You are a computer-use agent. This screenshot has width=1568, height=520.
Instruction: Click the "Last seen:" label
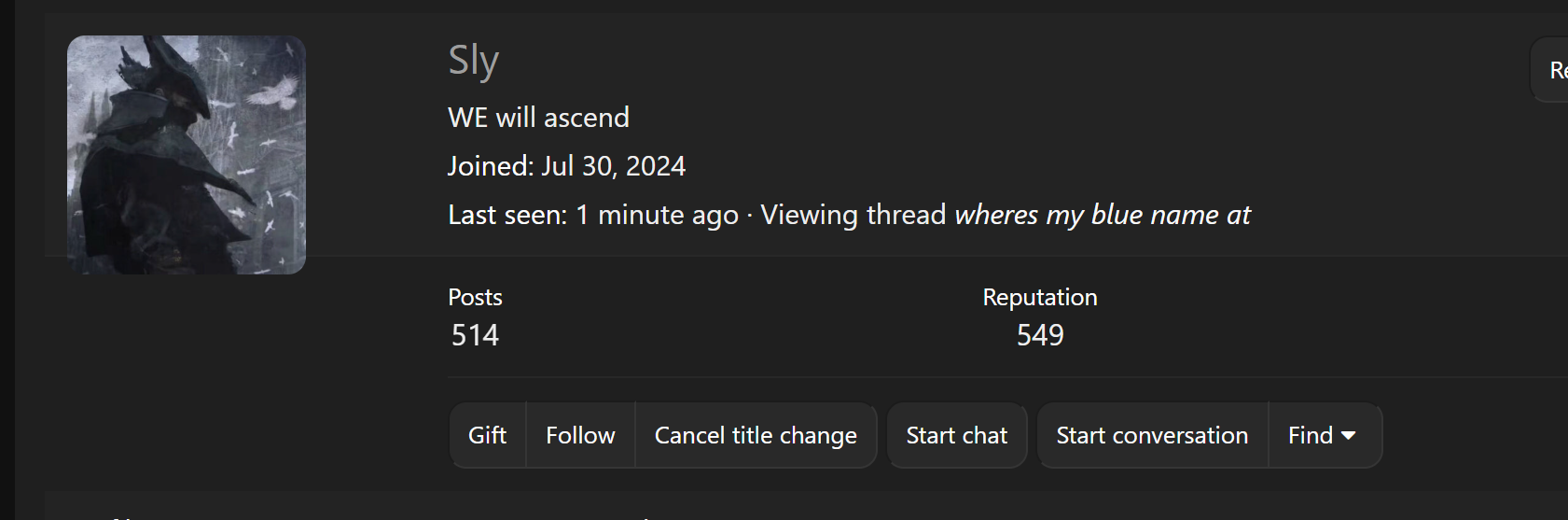[507, 216]
